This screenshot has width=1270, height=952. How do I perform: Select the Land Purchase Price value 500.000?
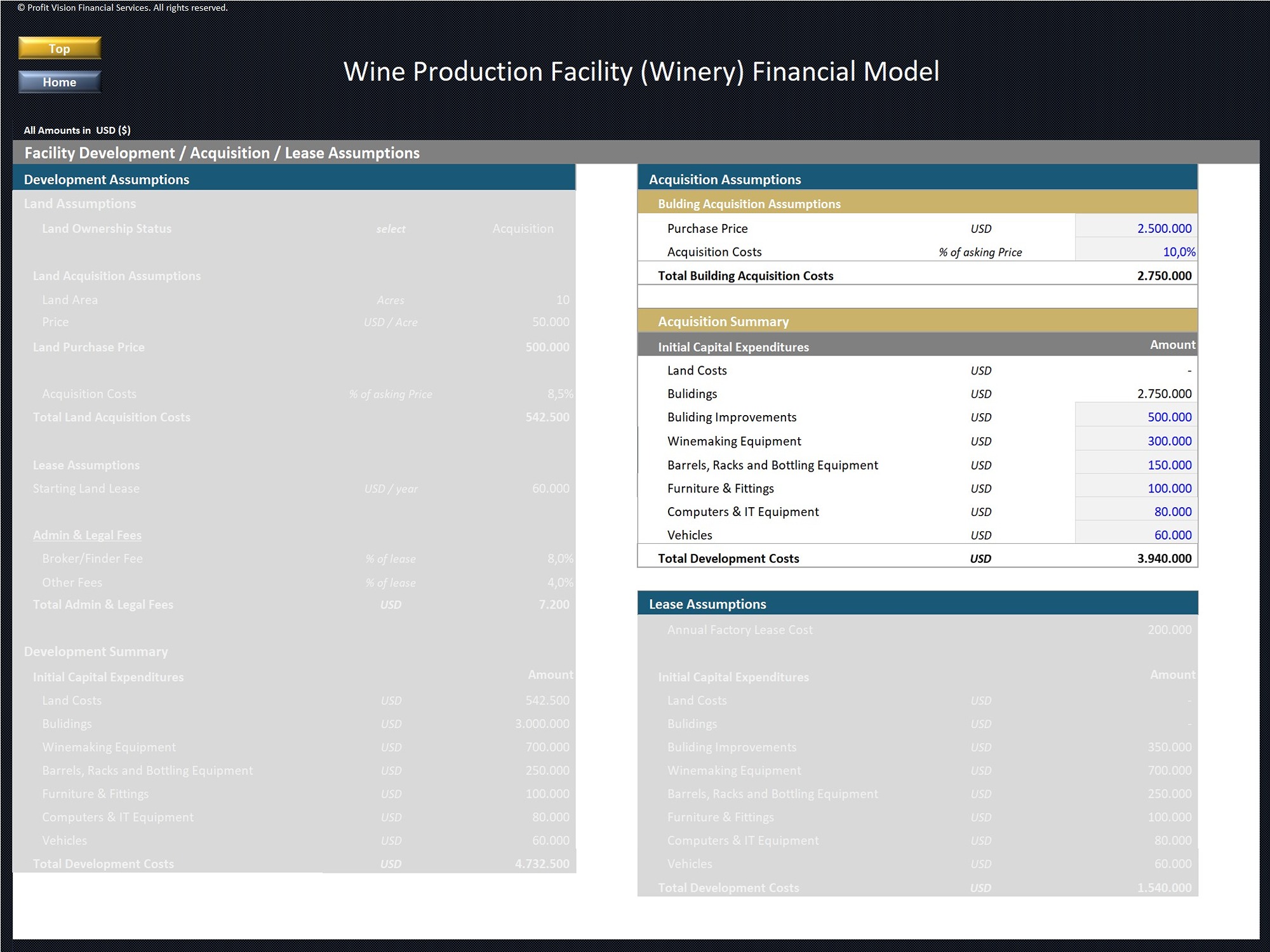coord(547,347)
